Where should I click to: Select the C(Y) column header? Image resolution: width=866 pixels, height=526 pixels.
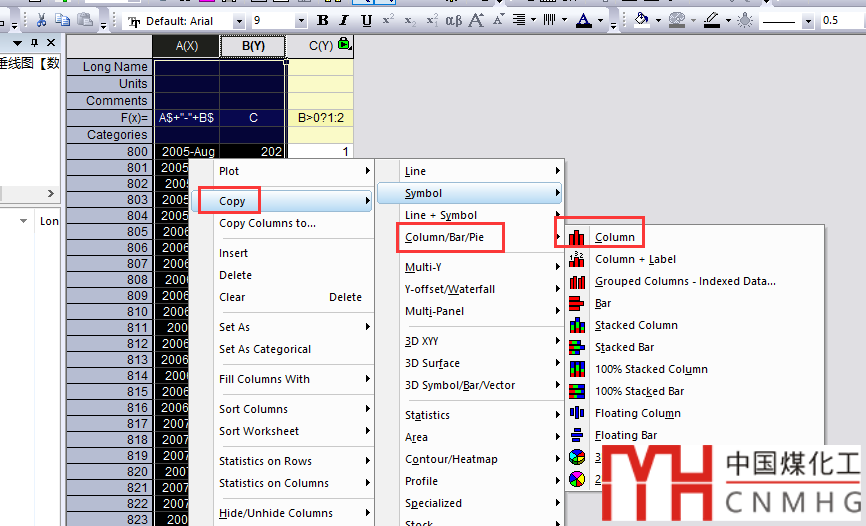(x=320, y=45)
